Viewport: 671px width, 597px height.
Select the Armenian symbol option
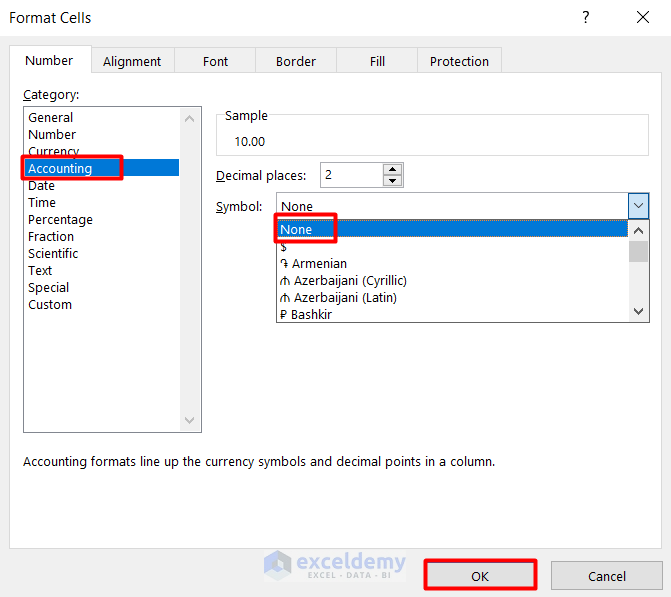pos(319,264)
